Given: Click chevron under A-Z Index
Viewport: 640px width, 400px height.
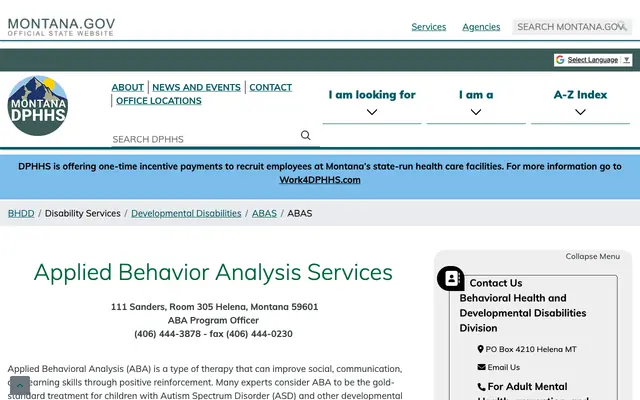Looking at the screenshot, I should click(580, 112).
